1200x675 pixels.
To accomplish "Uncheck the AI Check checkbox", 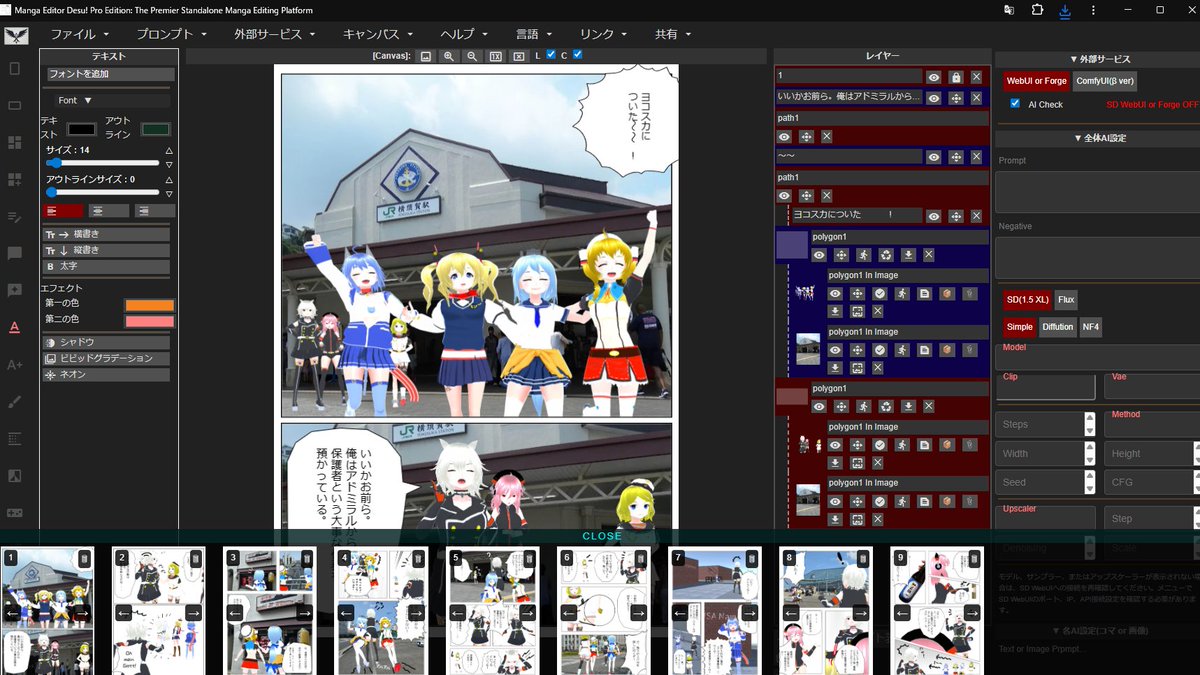I will pyautogui.click(x=1015, y=103).
